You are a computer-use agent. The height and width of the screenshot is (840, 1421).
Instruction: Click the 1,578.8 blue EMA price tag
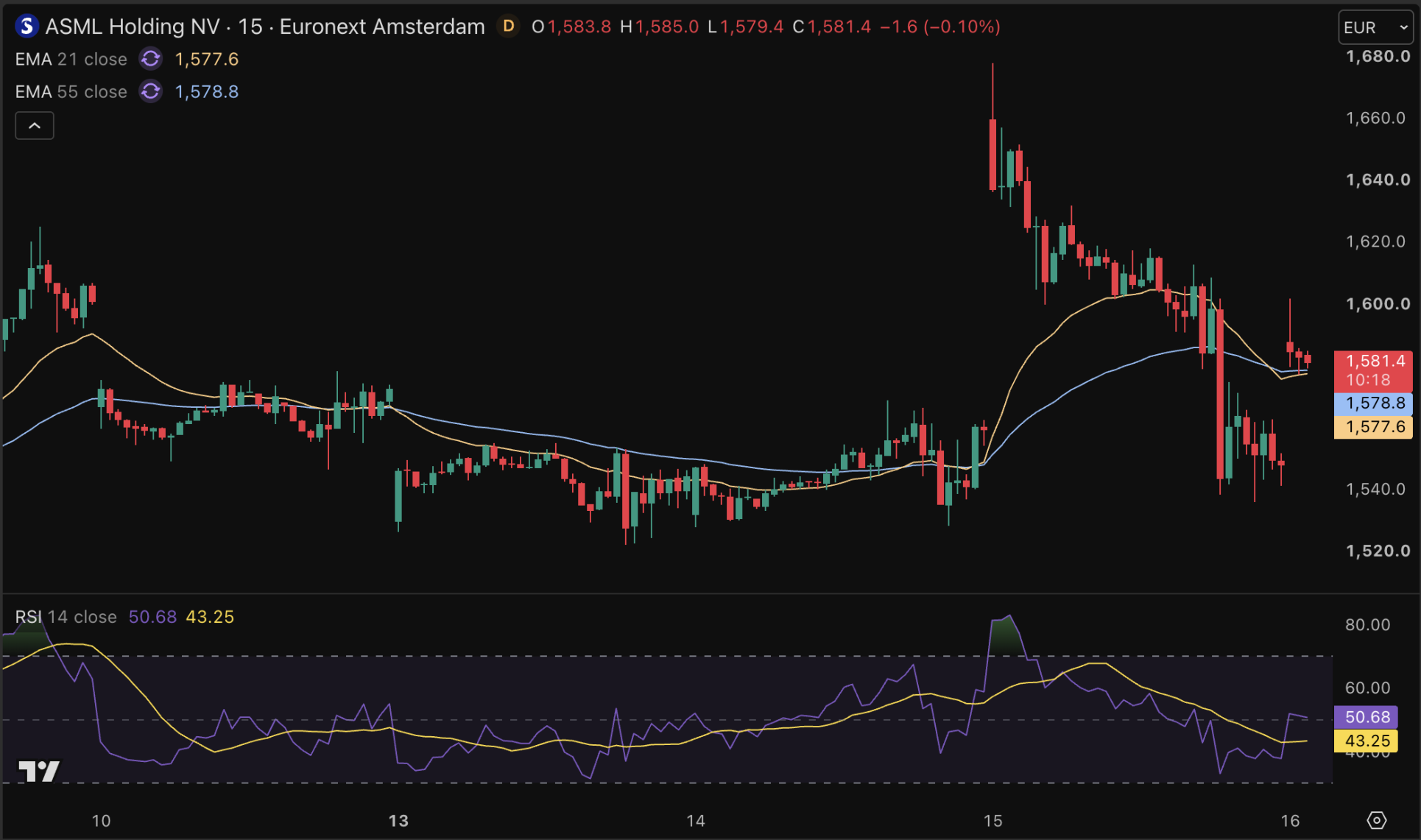(x=1374, y=403)
